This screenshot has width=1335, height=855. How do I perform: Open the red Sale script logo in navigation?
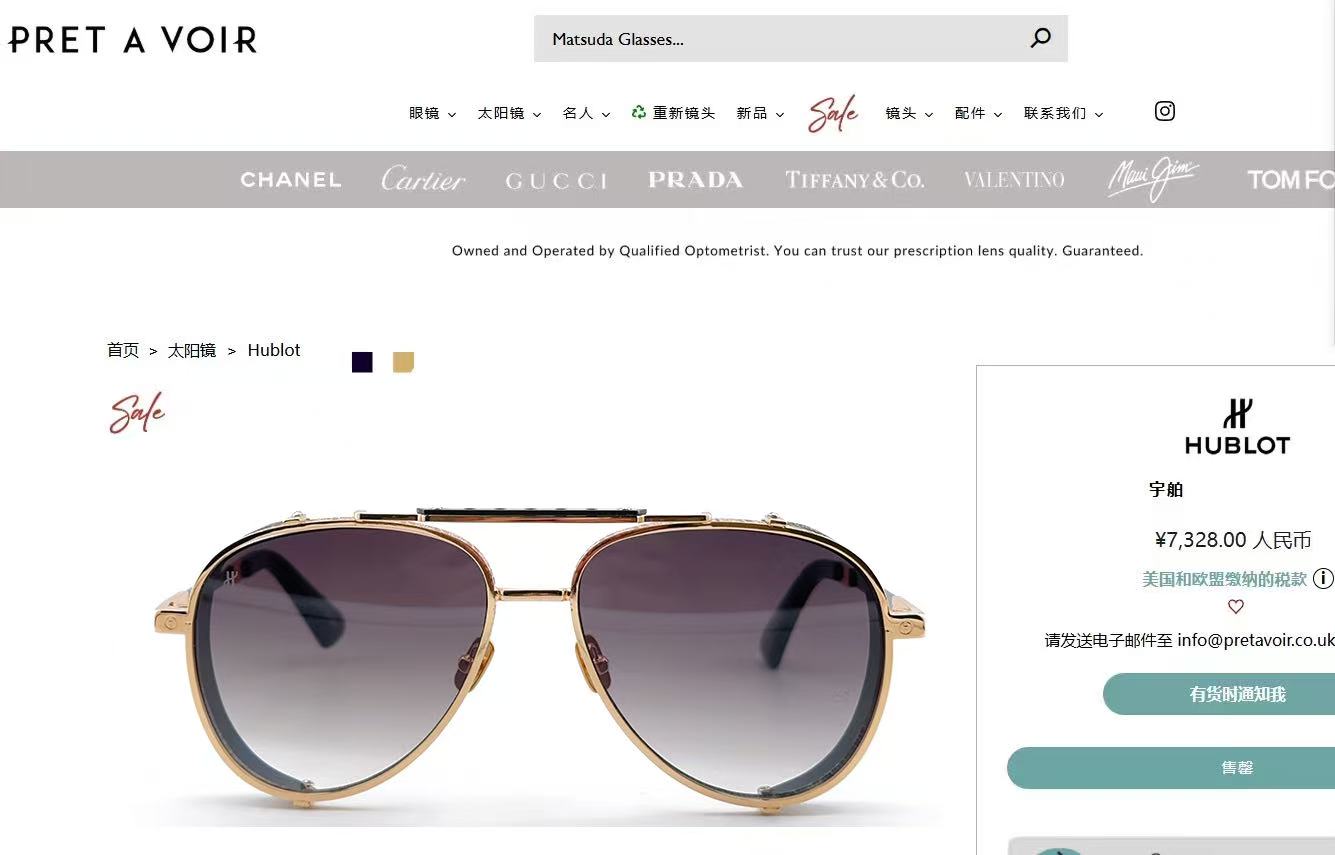pyautogui.click(x=833, y=114)
